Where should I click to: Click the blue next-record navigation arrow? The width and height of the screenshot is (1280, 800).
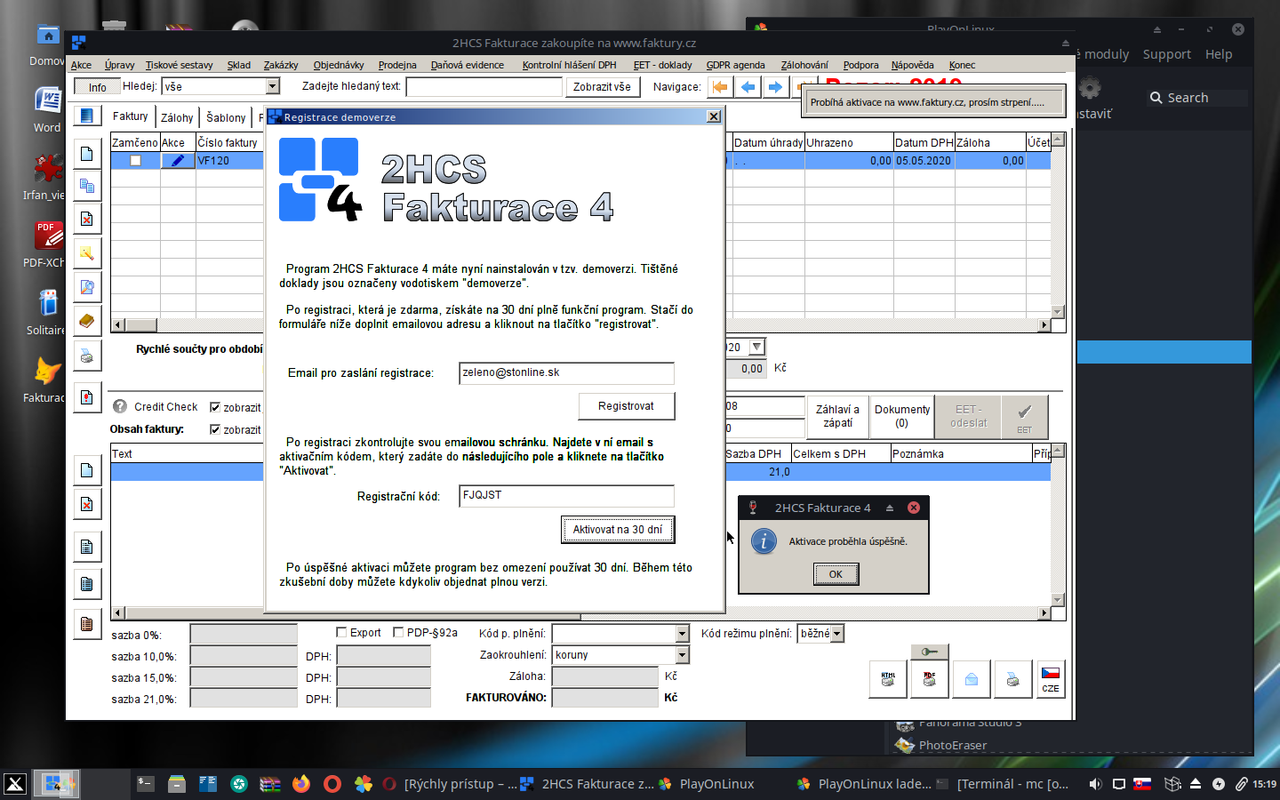775,87
